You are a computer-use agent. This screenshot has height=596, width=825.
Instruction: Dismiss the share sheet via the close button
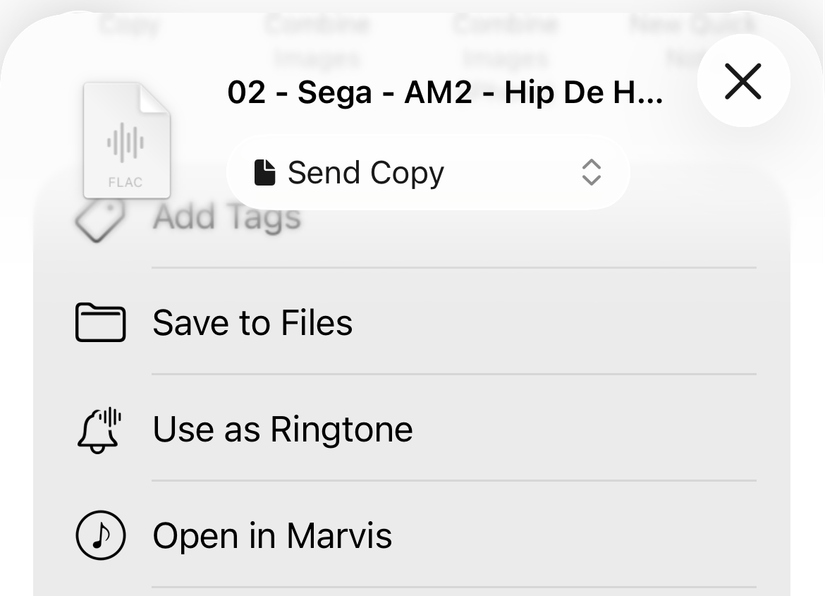click(x=743, y=82)
